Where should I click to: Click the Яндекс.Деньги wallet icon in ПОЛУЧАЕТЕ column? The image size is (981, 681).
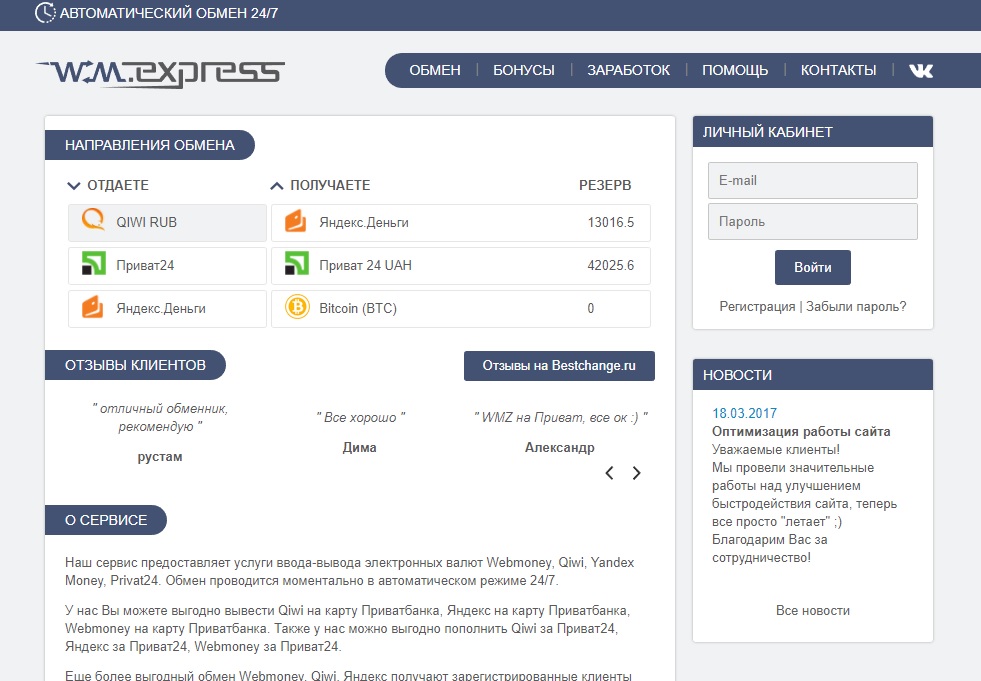coord(296,221)
